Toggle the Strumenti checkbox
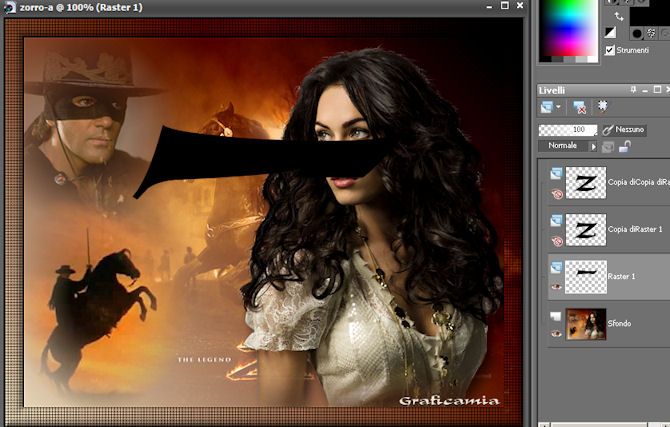Screen dimensions: 670x427 coord(610,50)
